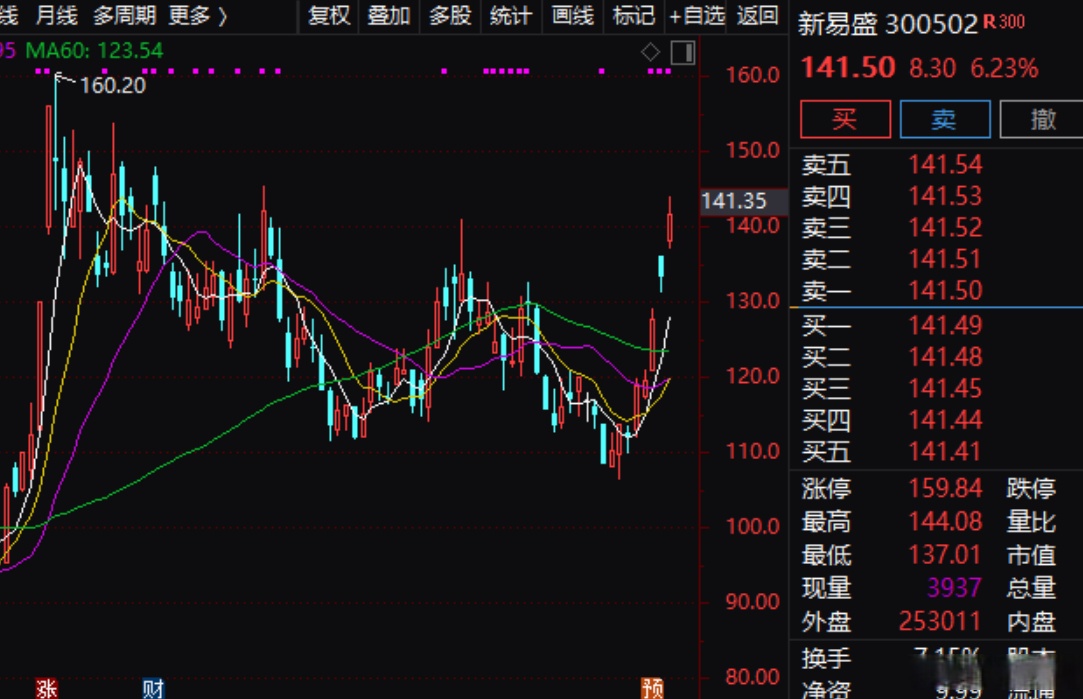1083x699 pixels.
Task: Click the 买二 price 141.48
Action: [x=945, y=357]
